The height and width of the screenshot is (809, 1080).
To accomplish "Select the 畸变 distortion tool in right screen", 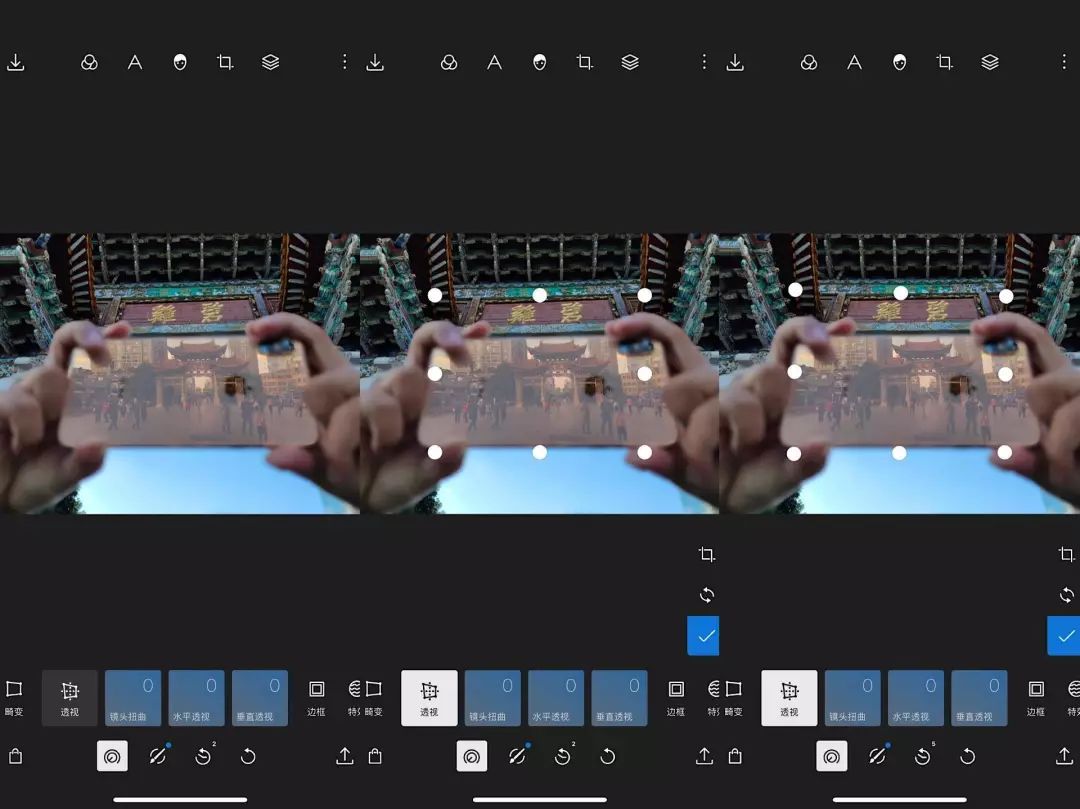I will pos(734,698).
